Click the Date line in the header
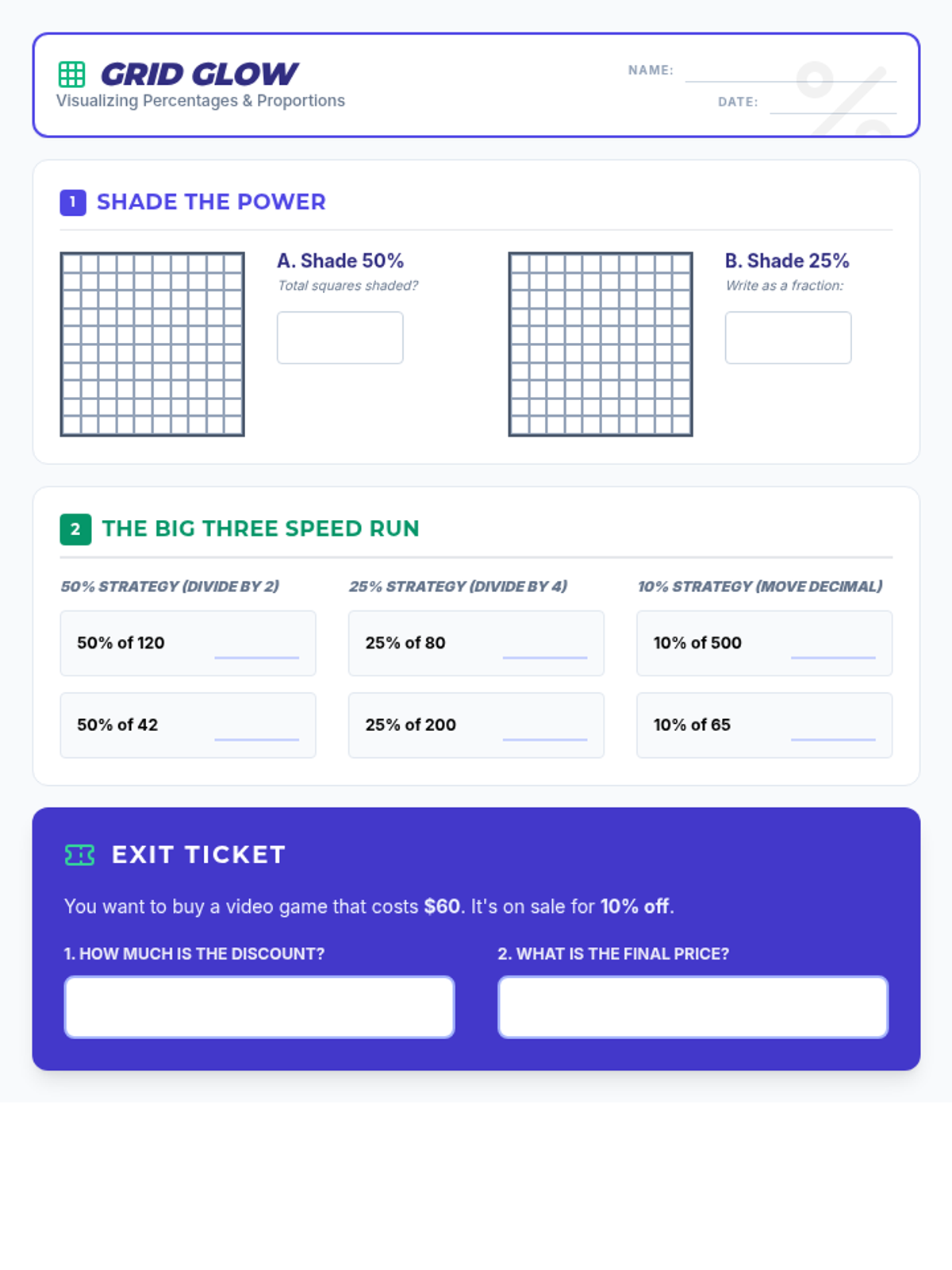Screen dimensions: 952x1270 833,113
